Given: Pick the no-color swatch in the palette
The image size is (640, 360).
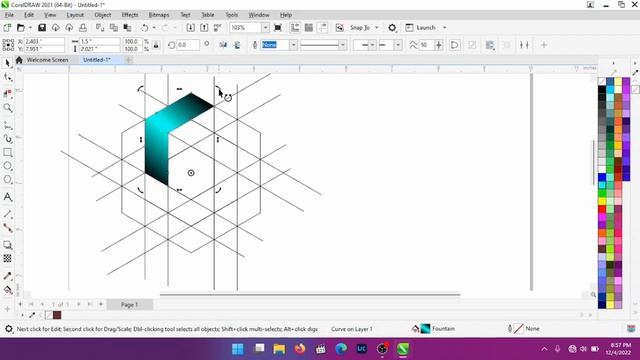Looking at the screenshot, I should click(602, 81).
